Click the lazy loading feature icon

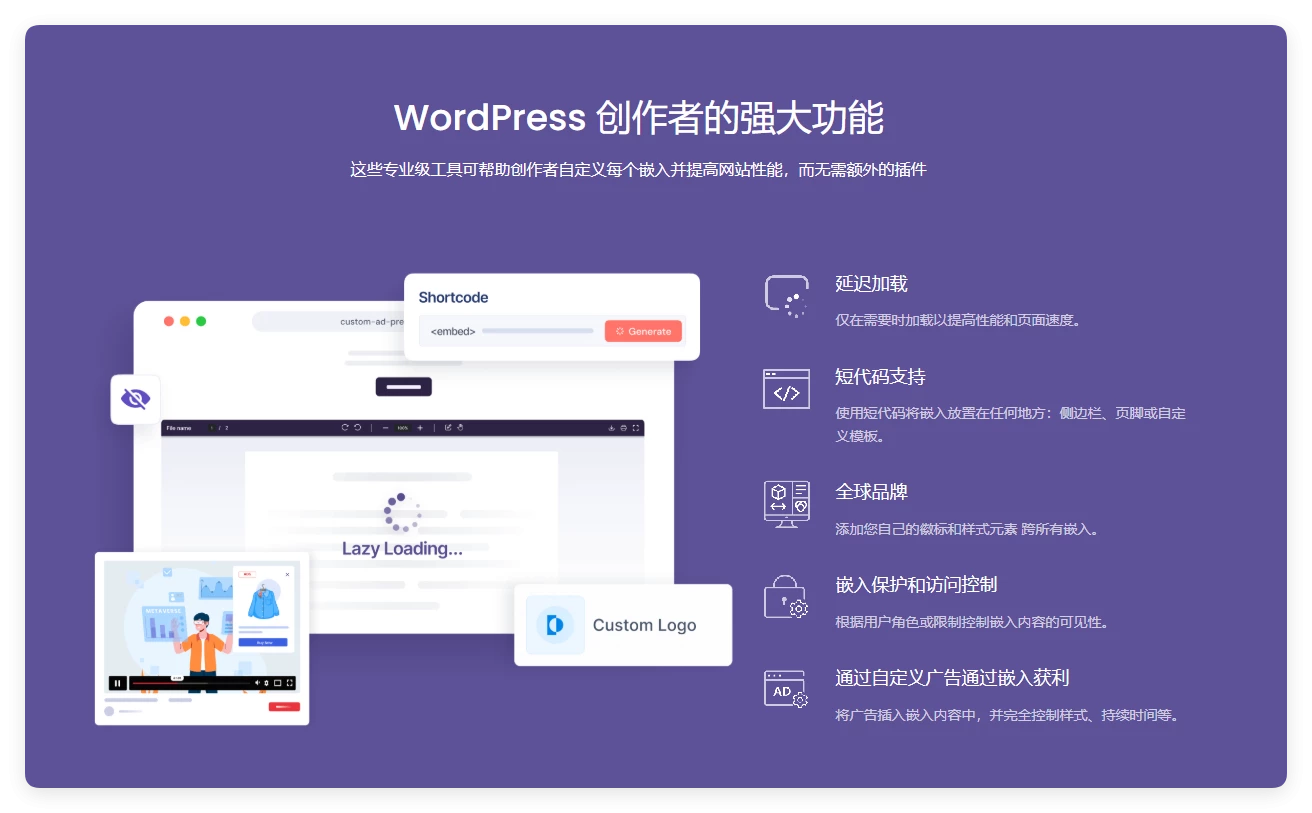786,295
